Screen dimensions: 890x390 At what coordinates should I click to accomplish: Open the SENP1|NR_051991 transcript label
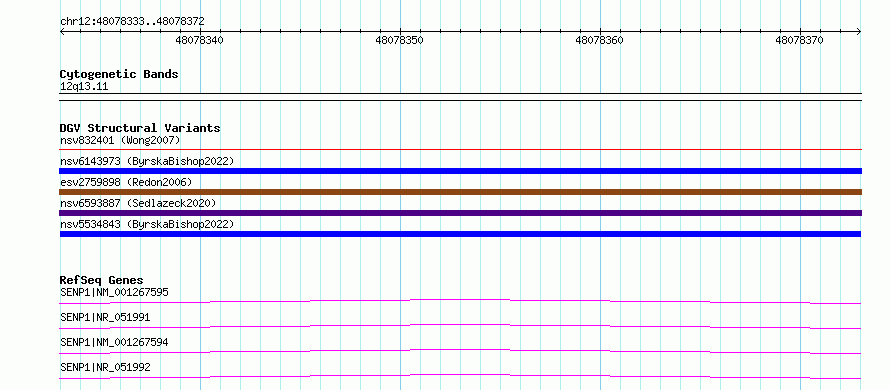click(105, 317)
